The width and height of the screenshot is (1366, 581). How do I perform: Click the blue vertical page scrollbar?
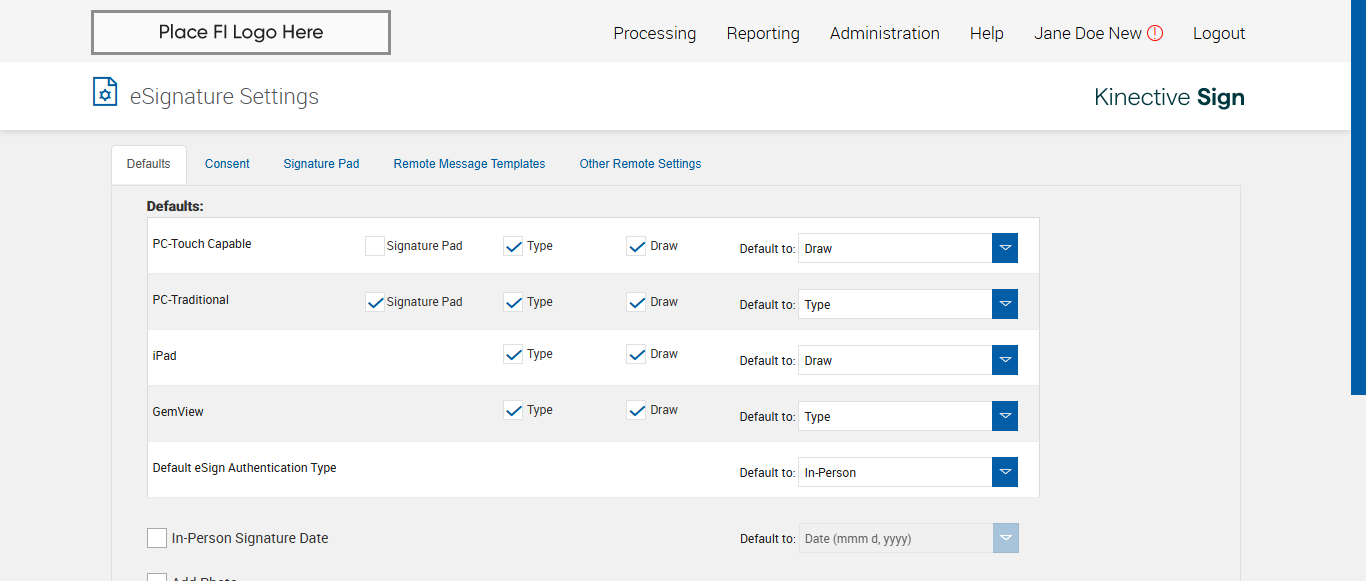[1358, 200]
